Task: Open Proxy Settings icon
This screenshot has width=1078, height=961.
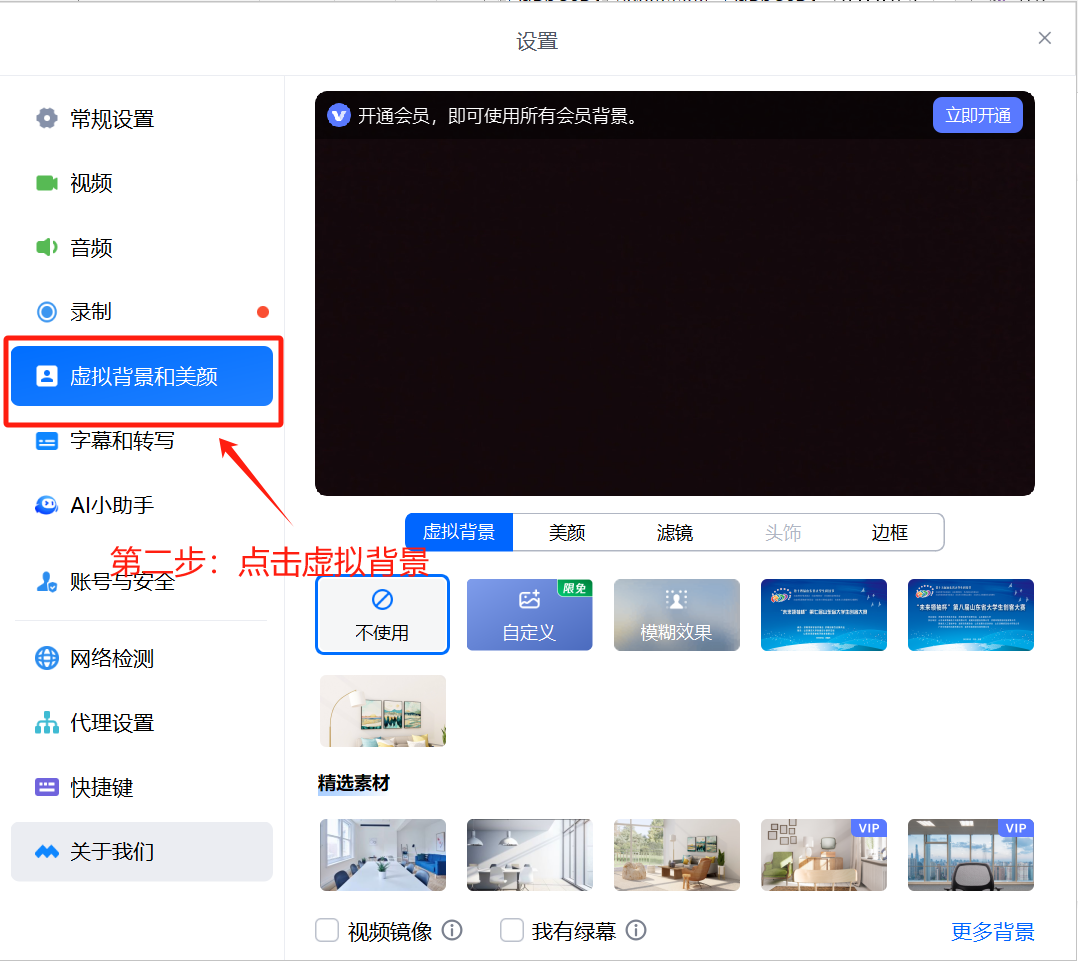Action: pos(47,723)
